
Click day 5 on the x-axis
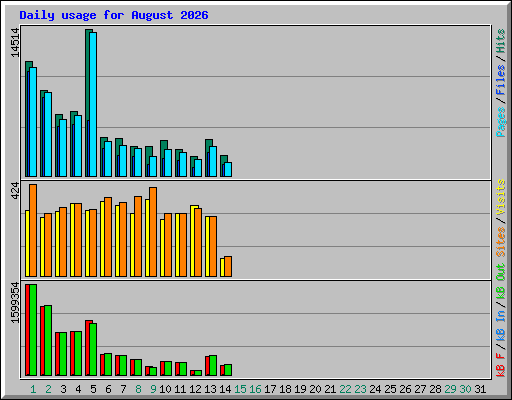pos(93,389)
